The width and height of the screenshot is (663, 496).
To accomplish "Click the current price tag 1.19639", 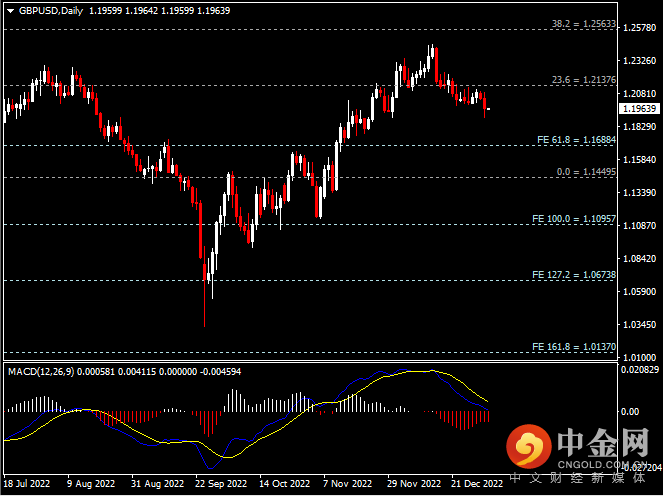I will point(639,108).
